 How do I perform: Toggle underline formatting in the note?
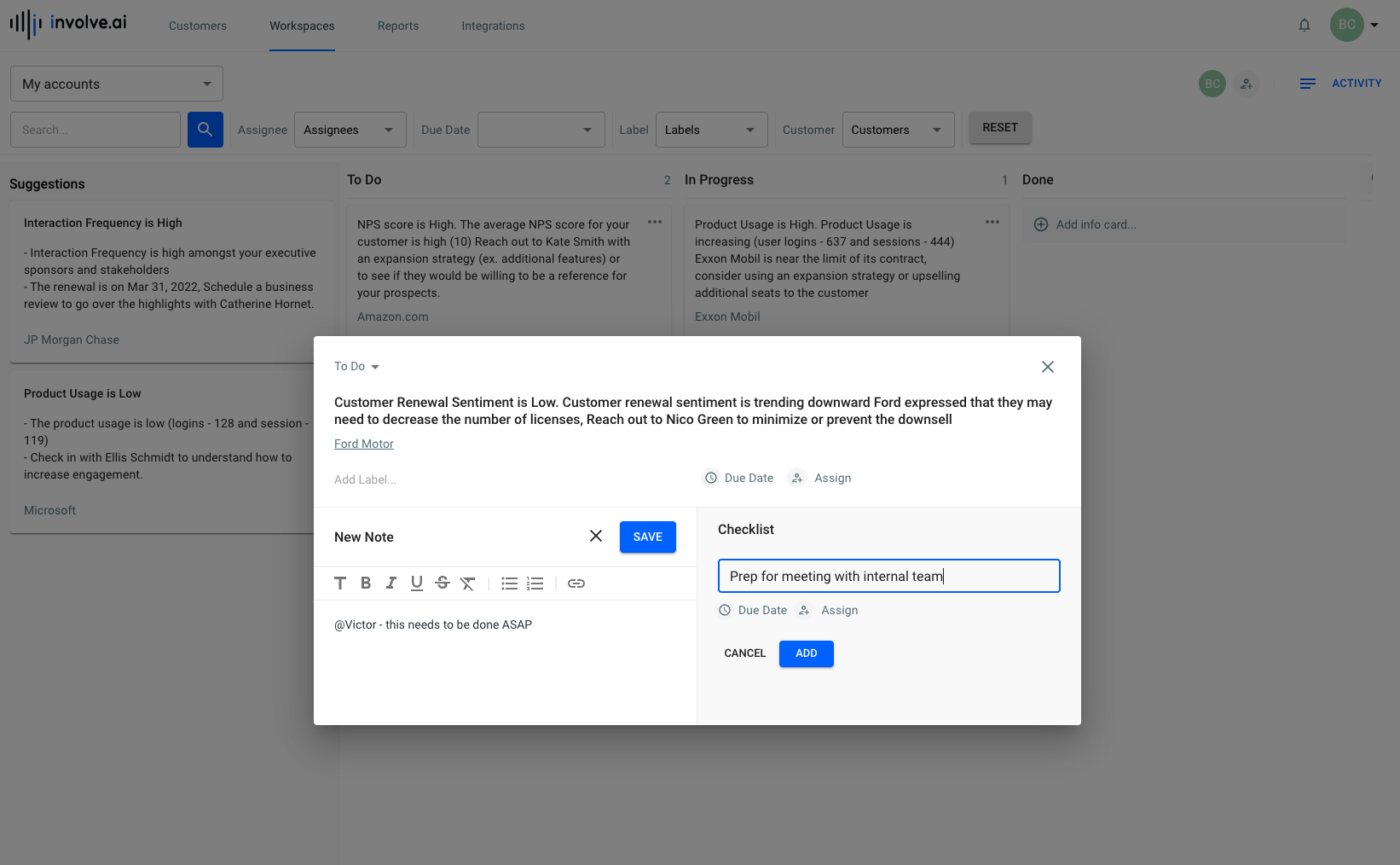tap(417, 583)
